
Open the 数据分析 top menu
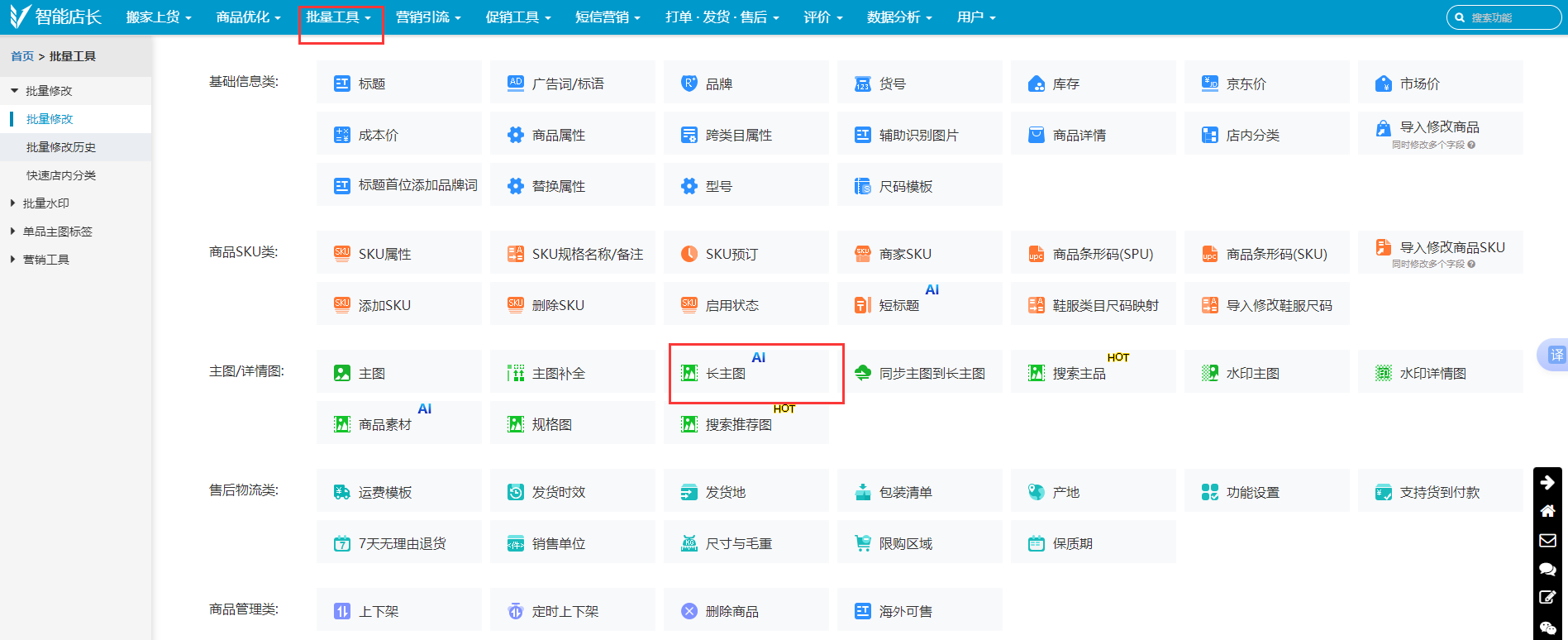click(899, 17)
